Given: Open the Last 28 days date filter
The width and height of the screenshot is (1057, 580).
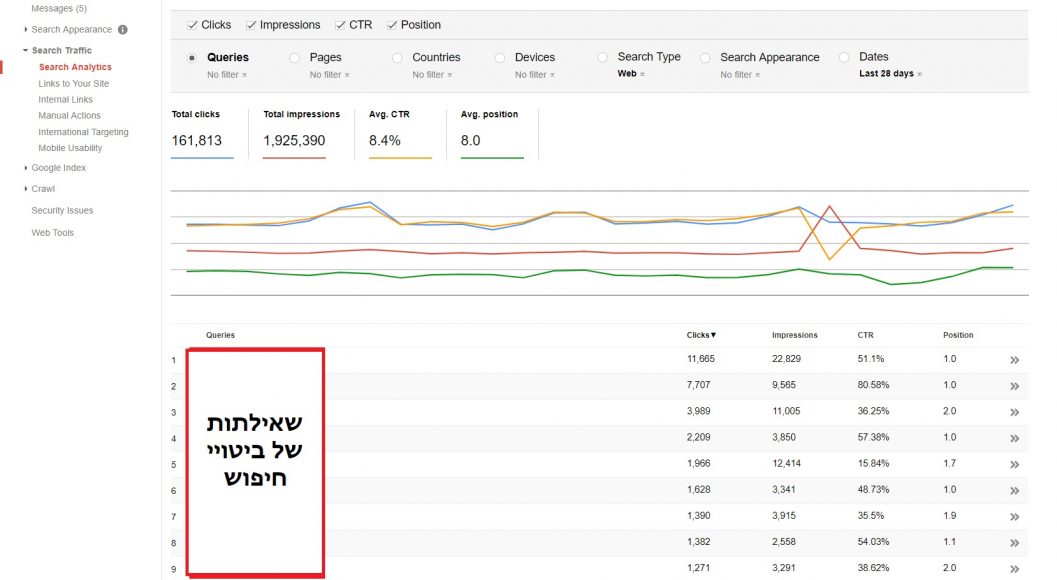Looking at the screenshot, I should click(890, 74).
